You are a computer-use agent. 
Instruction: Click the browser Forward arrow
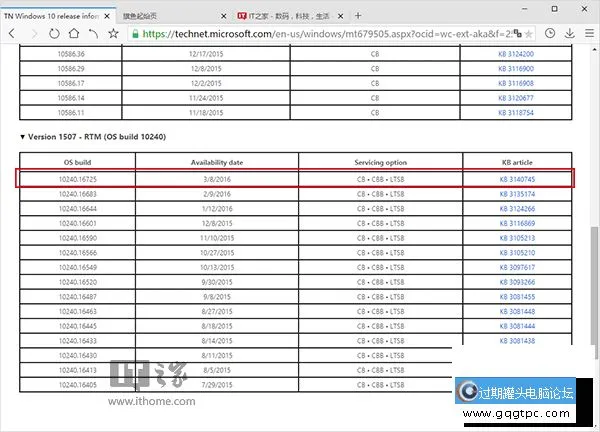(33, 33)
